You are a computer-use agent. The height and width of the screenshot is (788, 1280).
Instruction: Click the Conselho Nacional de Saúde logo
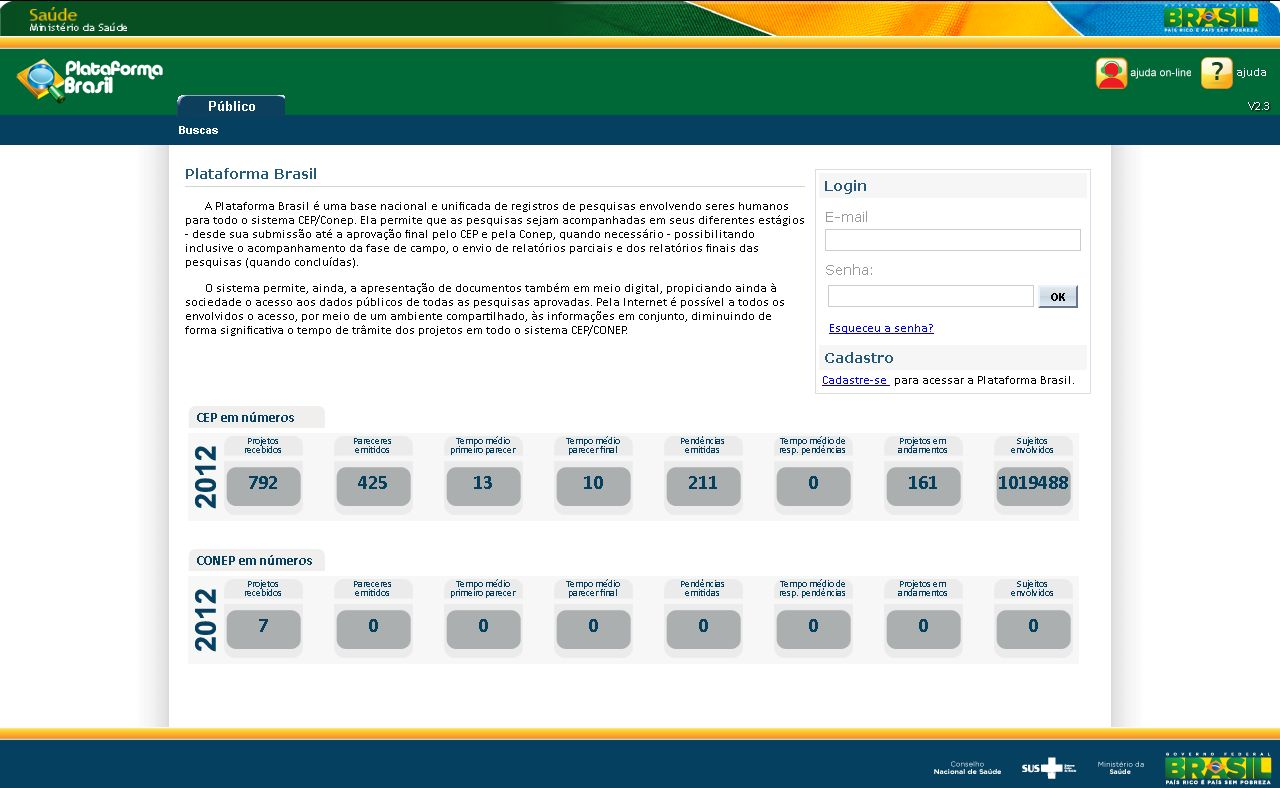coord(967,768)
